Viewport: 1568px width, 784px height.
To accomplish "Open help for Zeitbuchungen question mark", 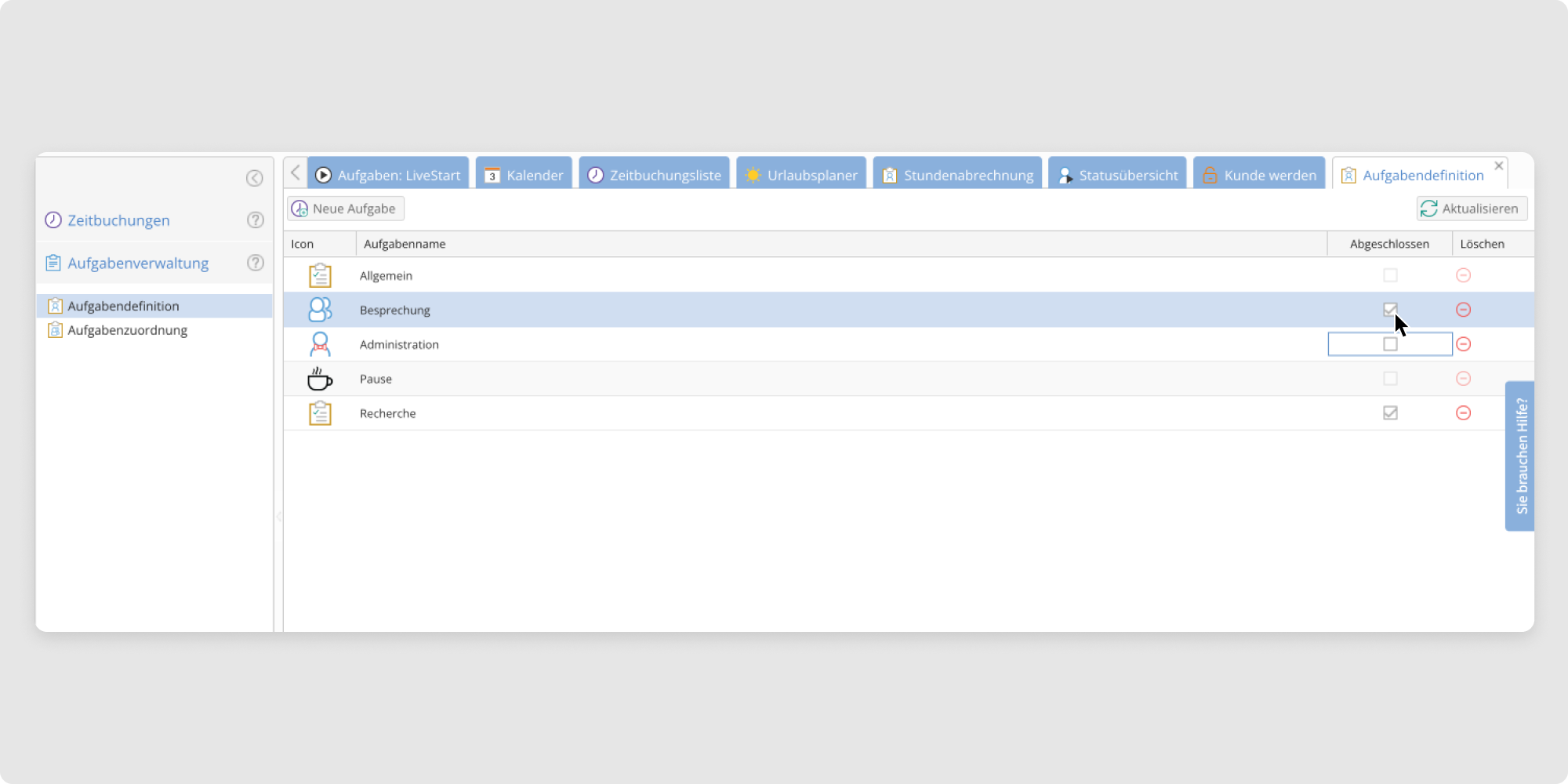I will [255, 220].
